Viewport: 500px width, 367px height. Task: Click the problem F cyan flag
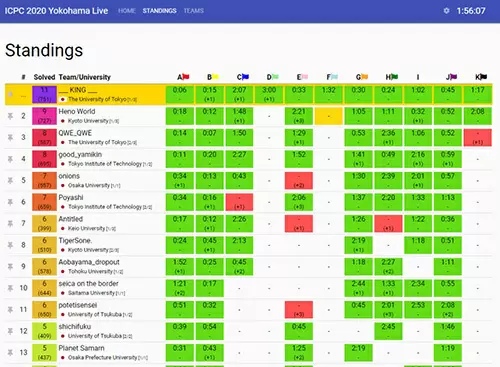click(334, 77)
